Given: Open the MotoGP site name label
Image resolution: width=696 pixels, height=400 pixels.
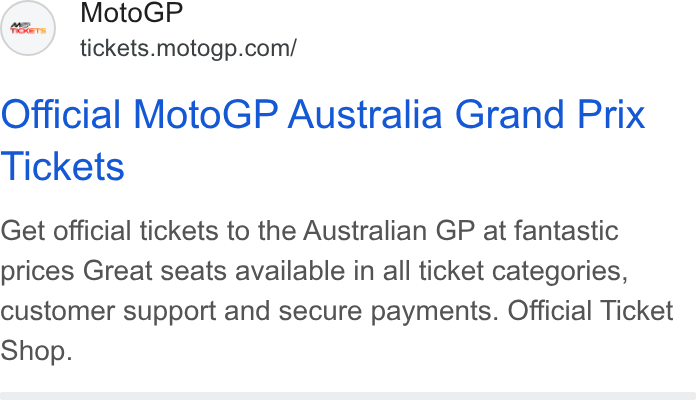Looking at the screenshot, I should pos(131,12).
